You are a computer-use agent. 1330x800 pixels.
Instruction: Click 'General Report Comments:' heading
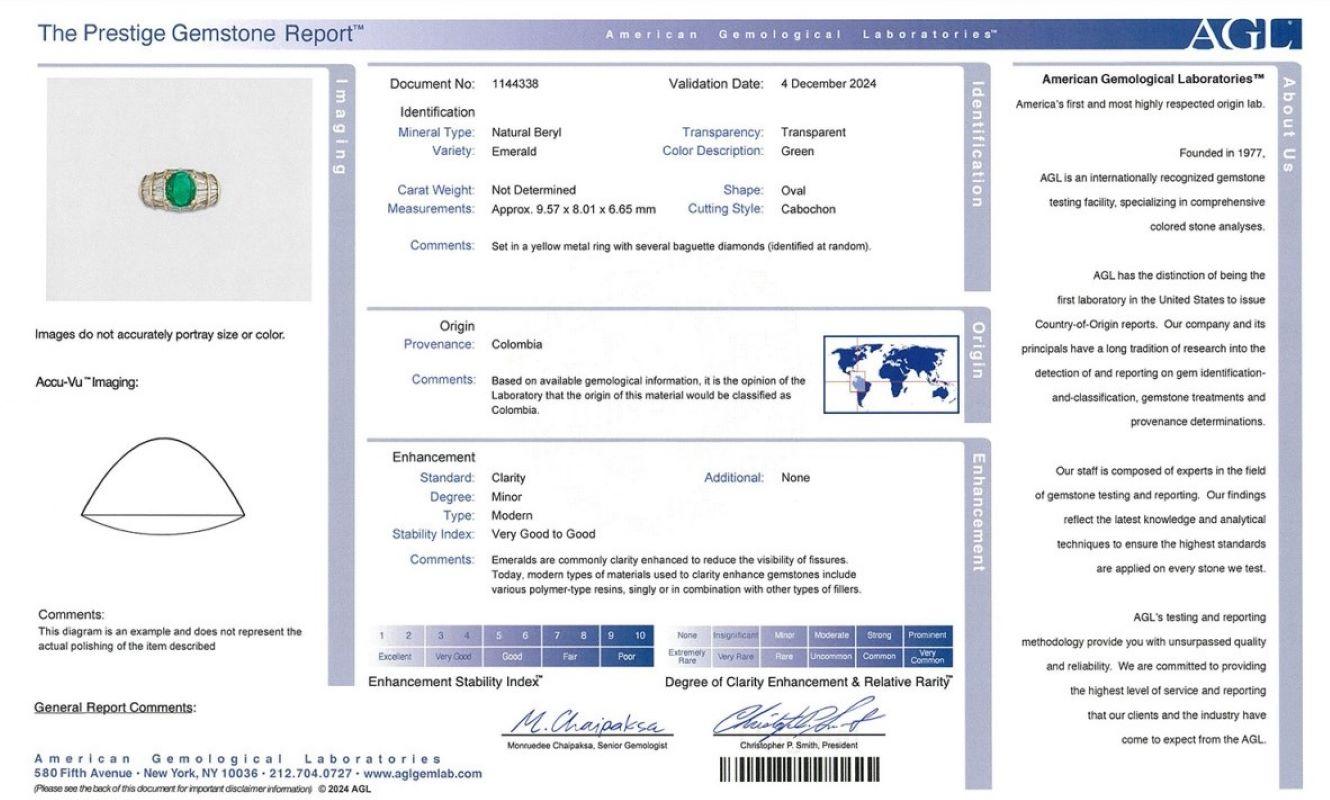pyautogui.click(x=115, y=708)
